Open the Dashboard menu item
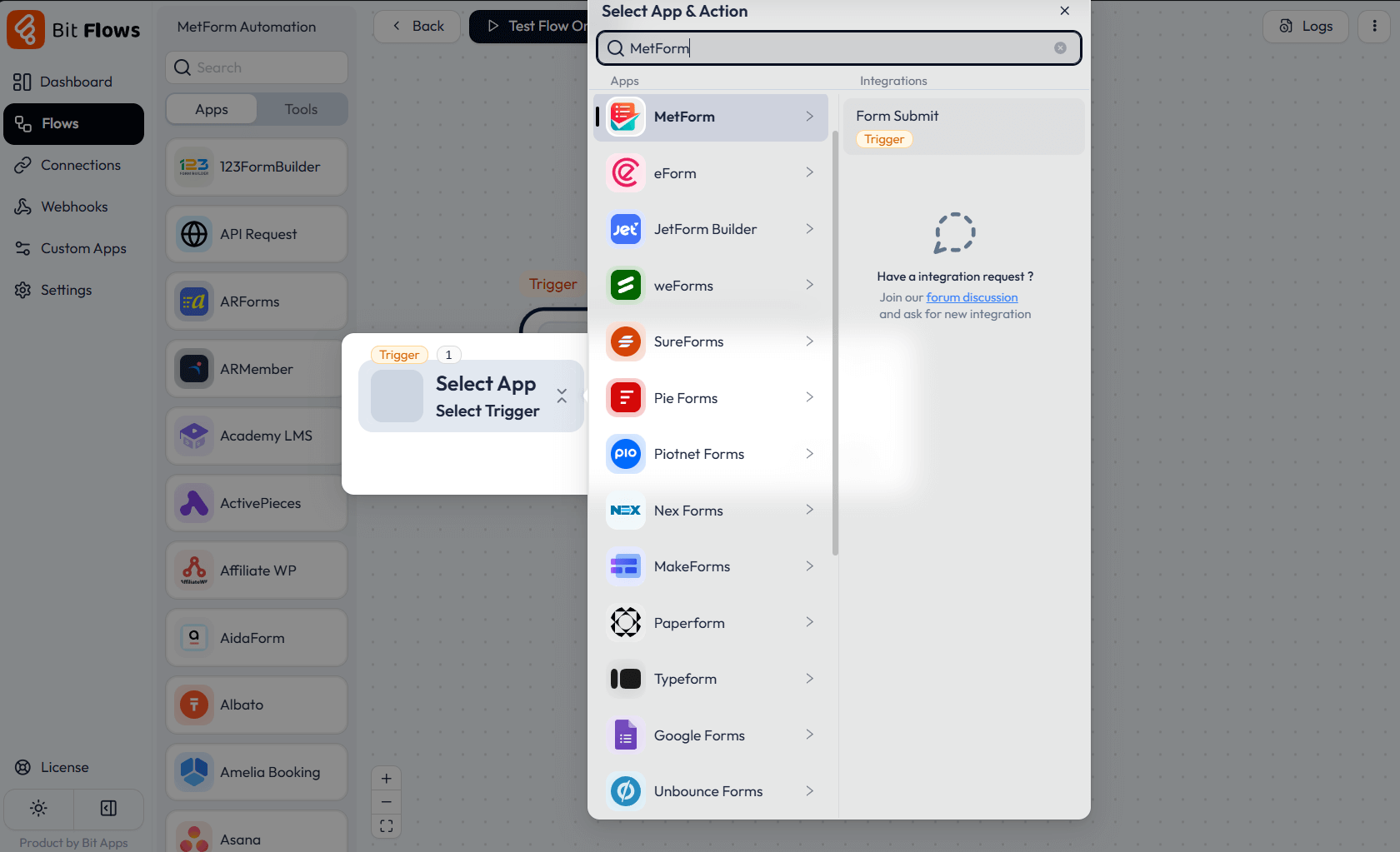This screenshot has width=1400, height=852. [x=73, y=82]
